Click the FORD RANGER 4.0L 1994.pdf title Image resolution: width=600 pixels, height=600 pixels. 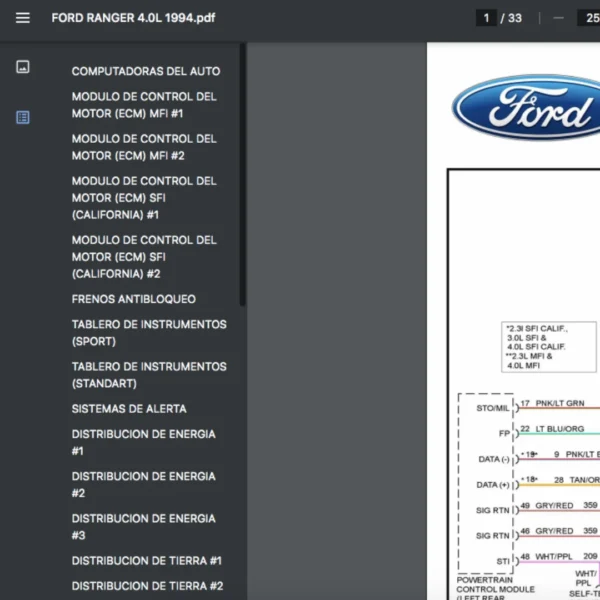(133, 18)
